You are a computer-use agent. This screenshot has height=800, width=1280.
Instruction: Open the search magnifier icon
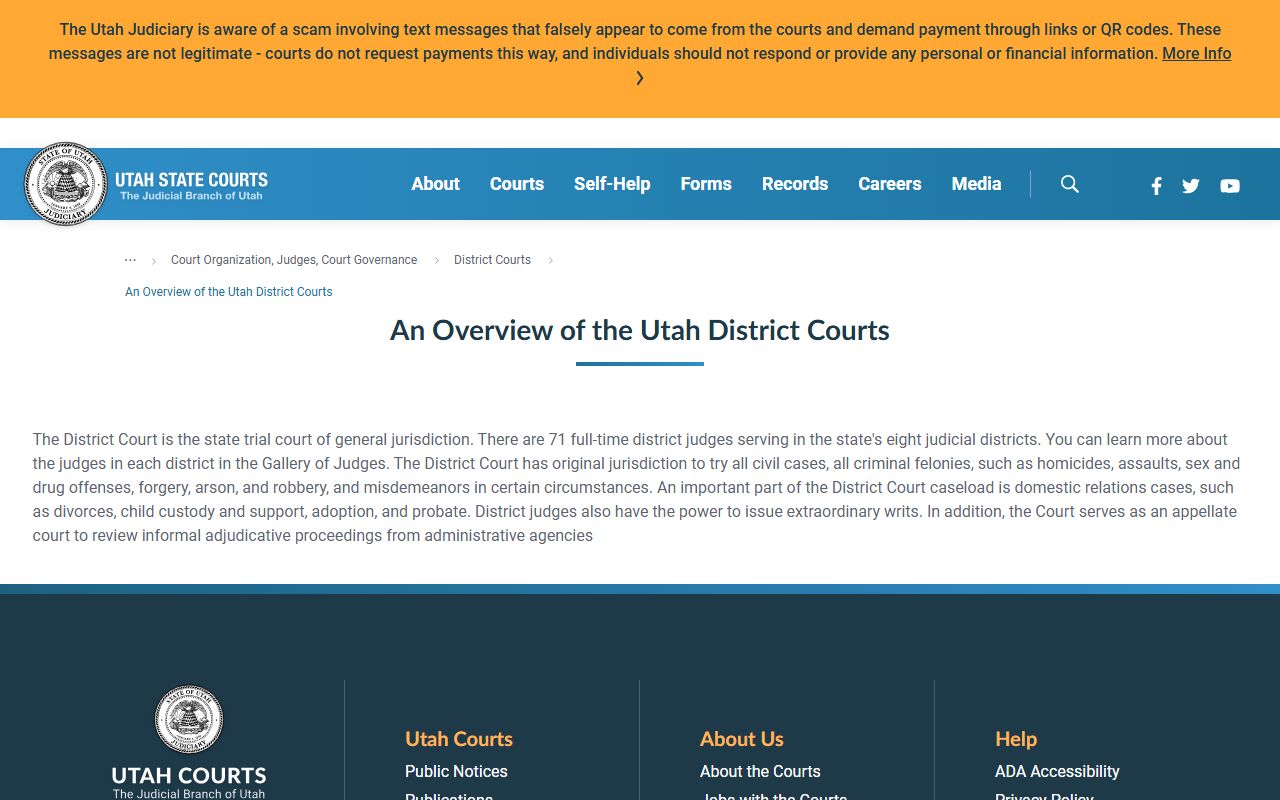tap(1070, 184)
